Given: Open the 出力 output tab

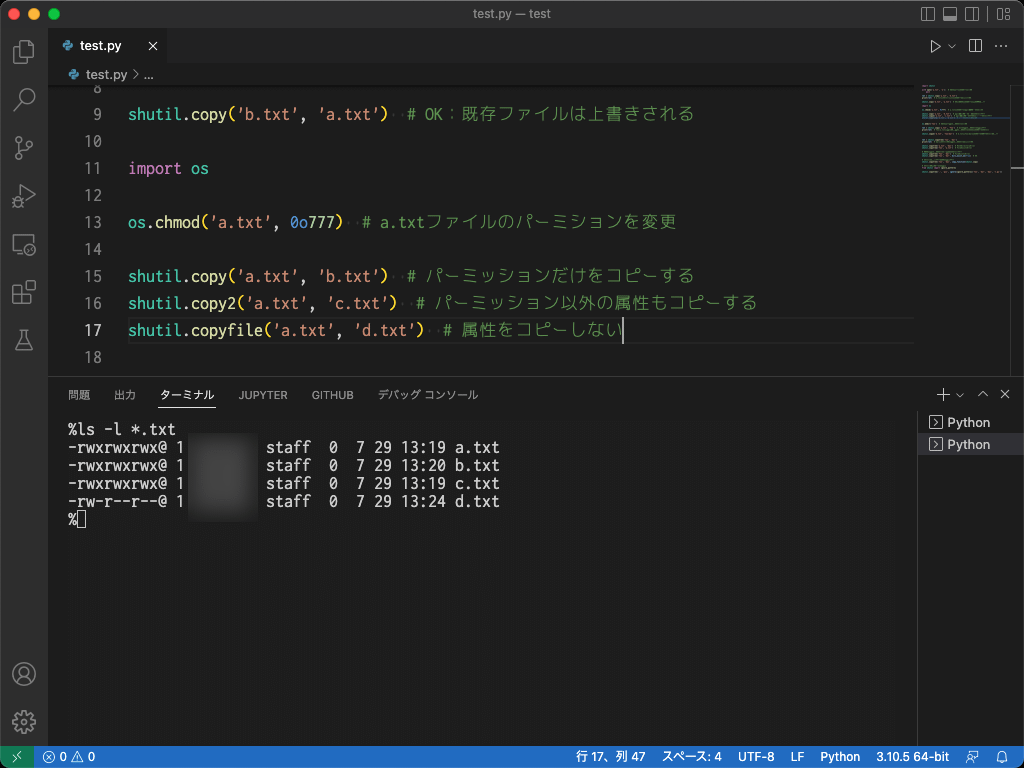Looking at the screenshot, I should pyautogui.click(x=124, y=395).
